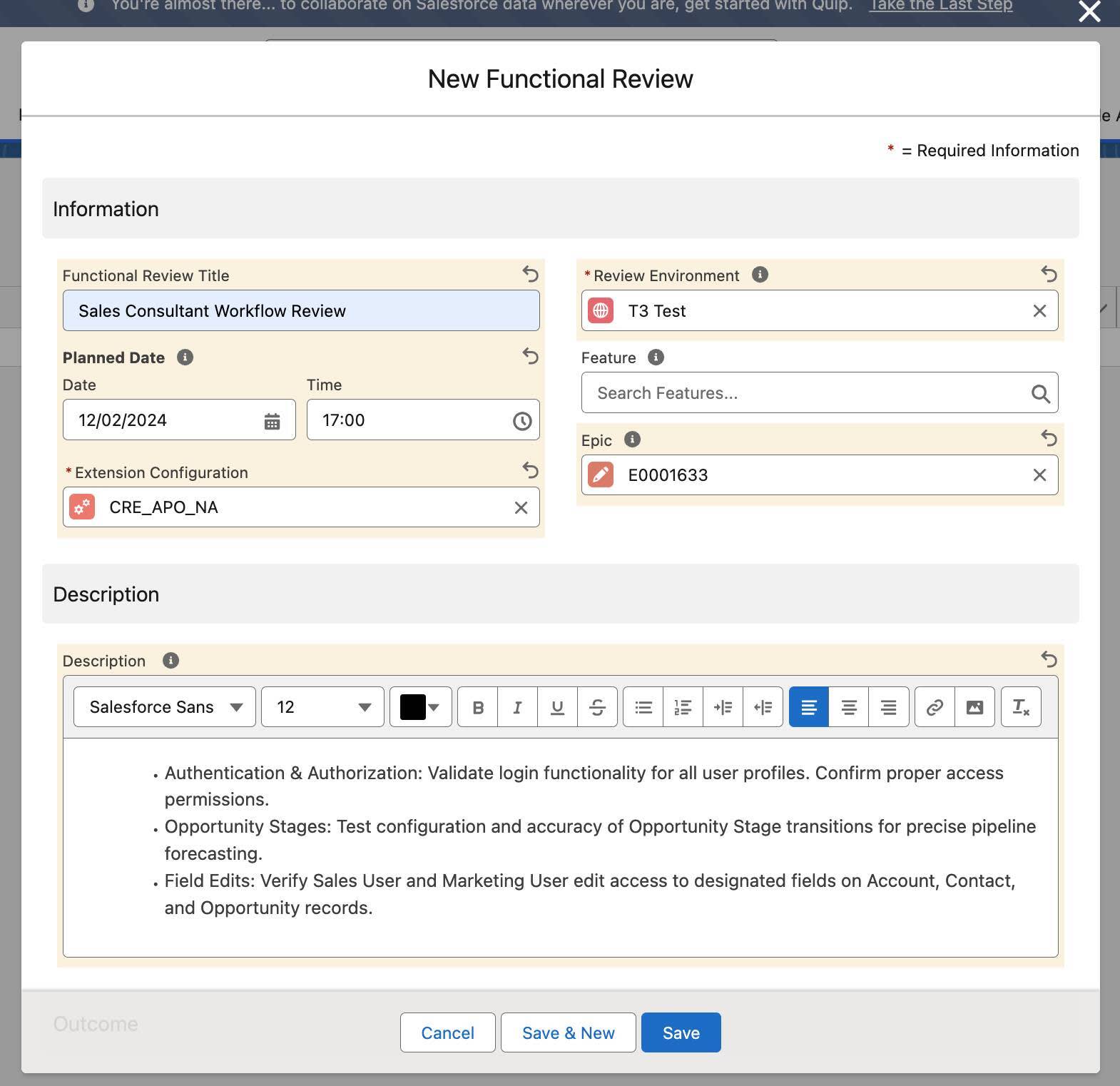
Task: Apply bulleted list formatting
Action: pyautogui.click(x=643, y=707)
